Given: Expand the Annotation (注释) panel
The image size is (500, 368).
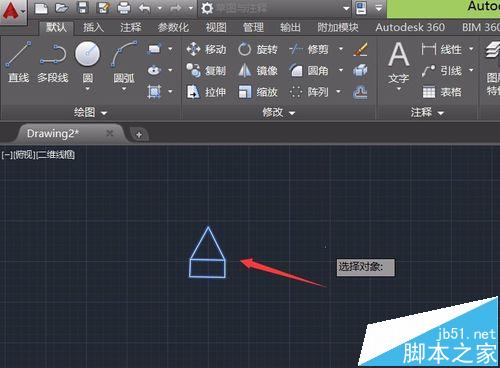Looking at the screenshot, I should (427, 113).
